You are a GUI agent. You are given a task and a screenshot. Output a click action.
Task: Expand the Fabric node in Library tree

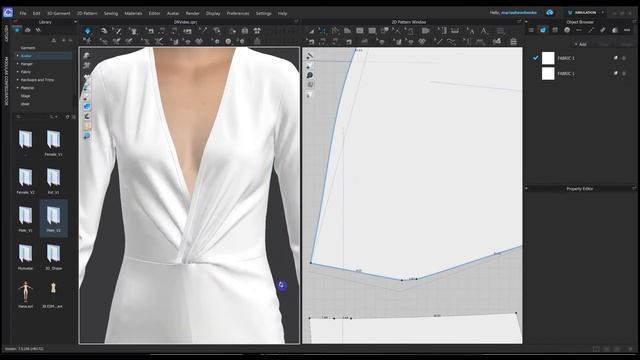tap(17, 72)
